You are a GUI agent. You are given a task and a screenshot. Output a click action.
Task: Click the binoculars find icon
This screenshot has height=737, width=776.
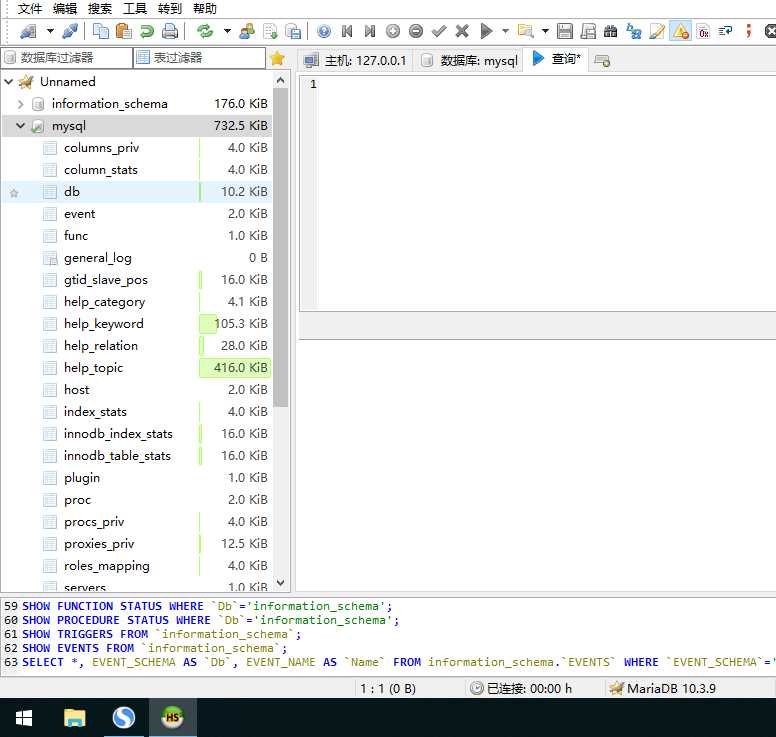pos(611,32)
